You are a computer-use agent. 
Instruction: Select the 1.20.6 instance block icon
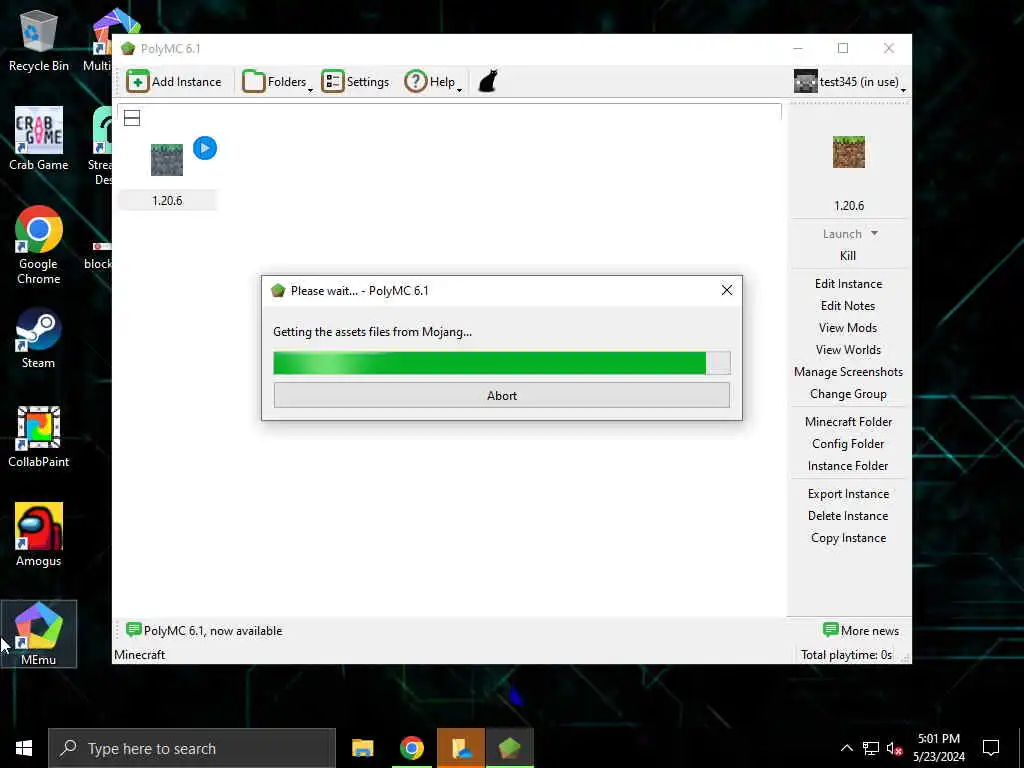[x=167, y=160]
